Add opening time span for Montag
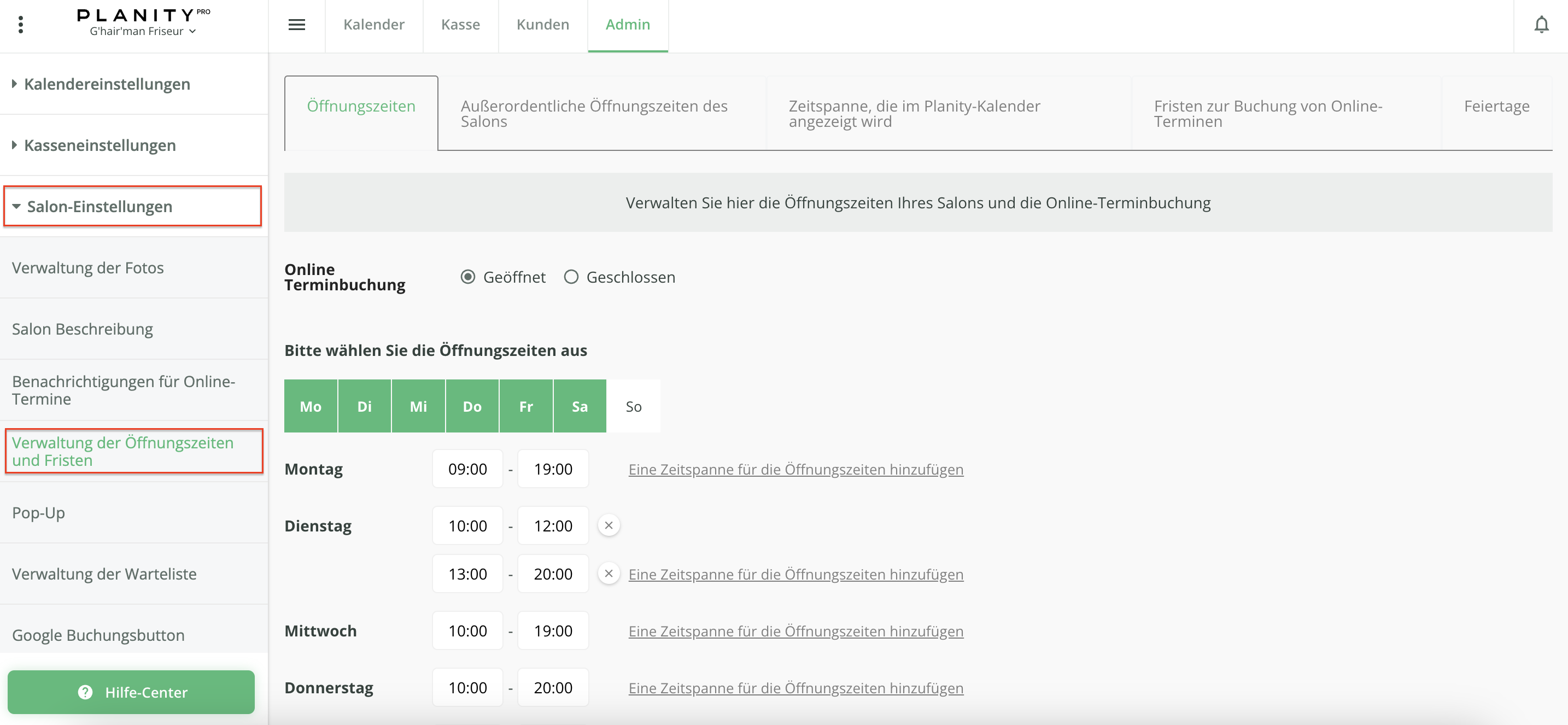The height and width of the screenshot is (725, 1568). [795, 469]
